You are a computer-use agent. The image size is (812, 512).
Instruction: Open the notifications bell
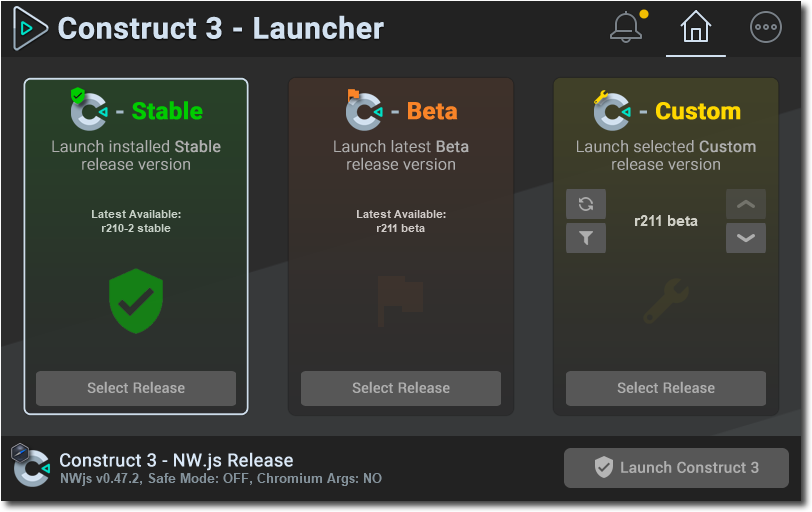(x=626, y=27)
